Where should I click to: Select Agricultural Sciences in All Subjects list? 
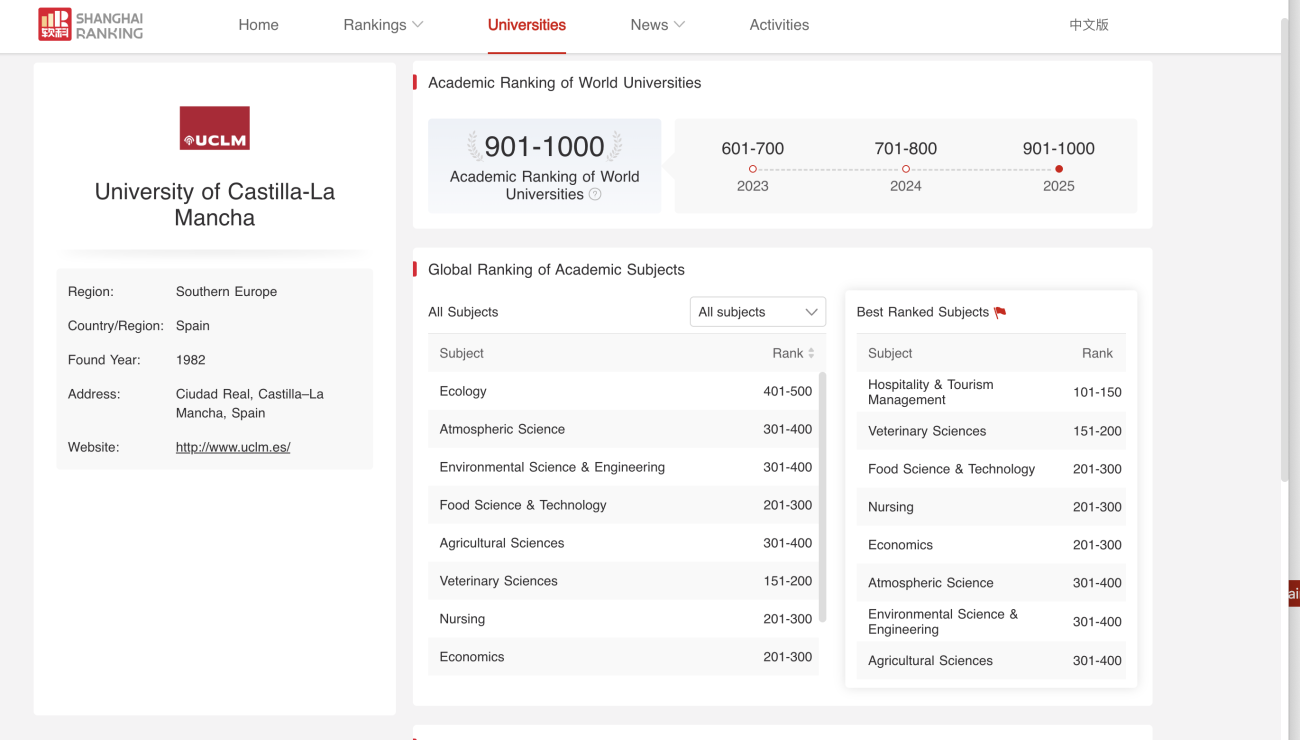pos(623,543)
